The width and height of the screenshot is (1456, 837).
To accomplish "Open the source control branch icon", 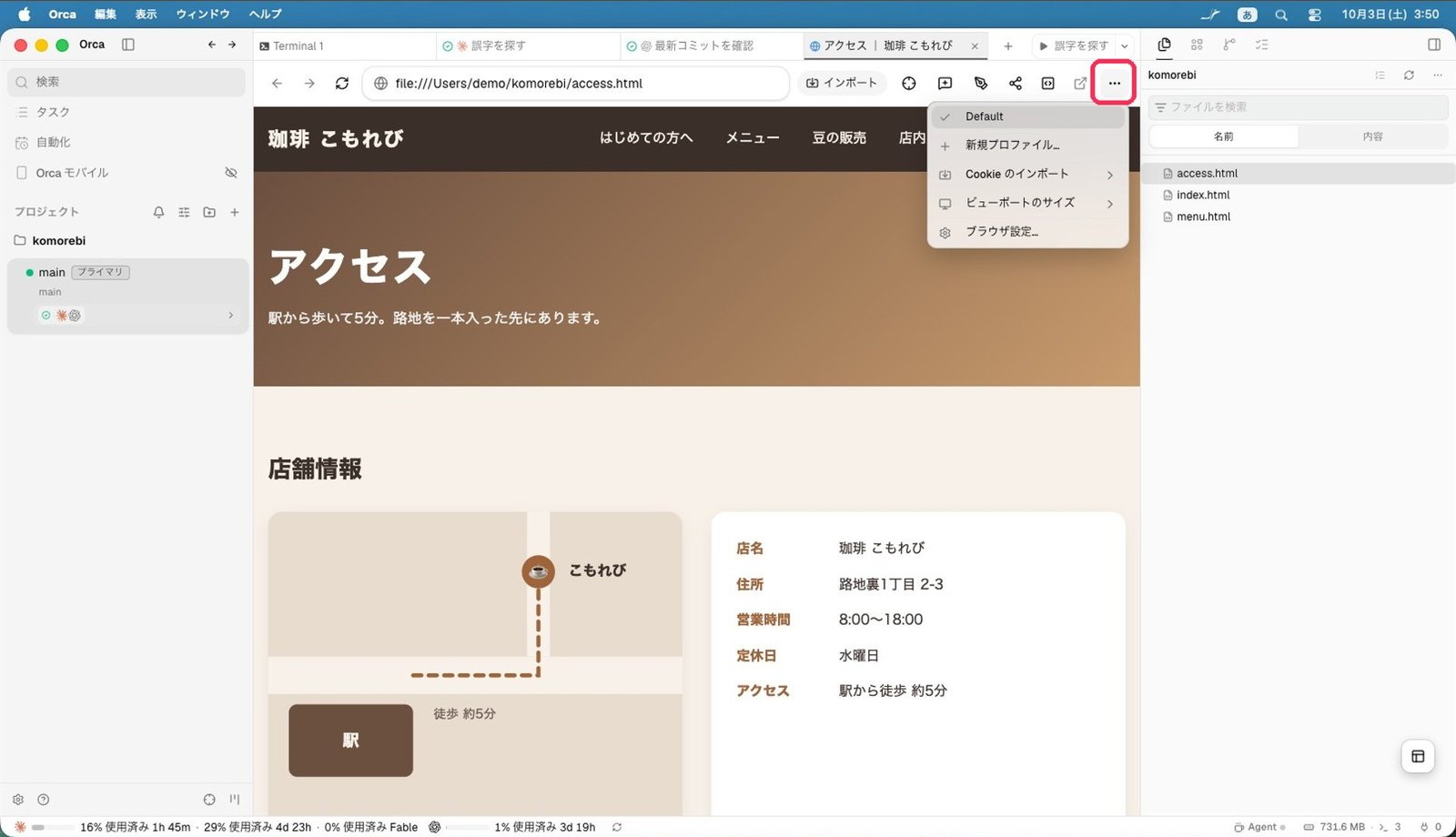I will click(1229, 45).
